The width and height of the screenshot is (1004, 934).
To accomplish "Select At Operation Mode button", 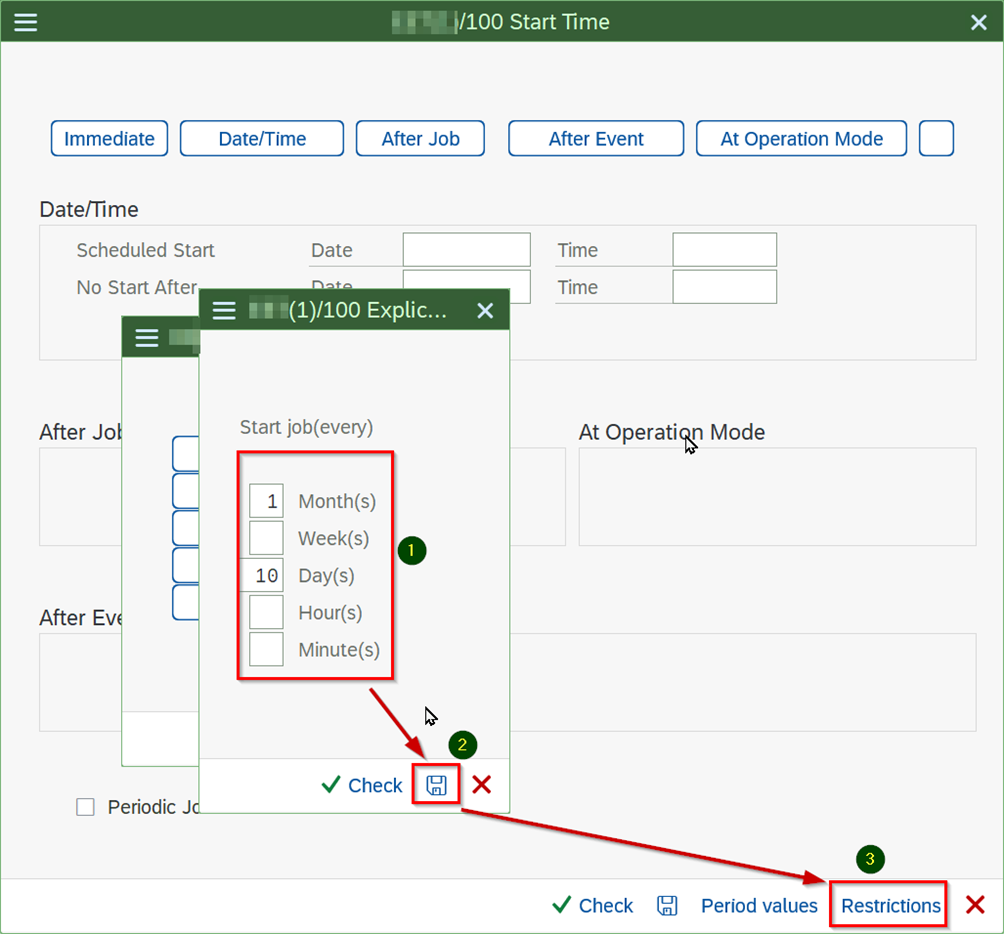I will [801, 139].
